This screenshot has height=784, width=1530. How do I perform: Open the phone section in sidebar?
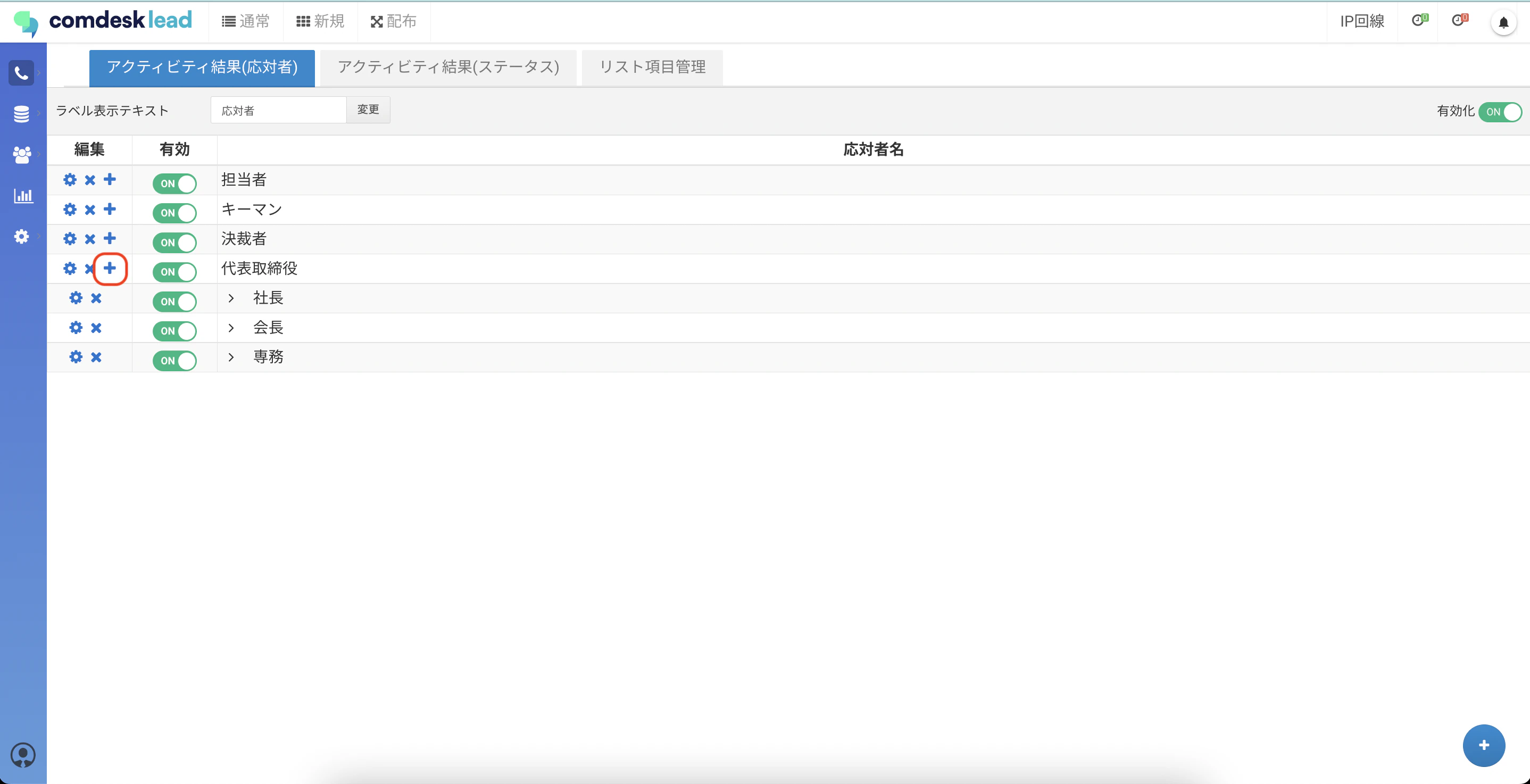point(21,73)
